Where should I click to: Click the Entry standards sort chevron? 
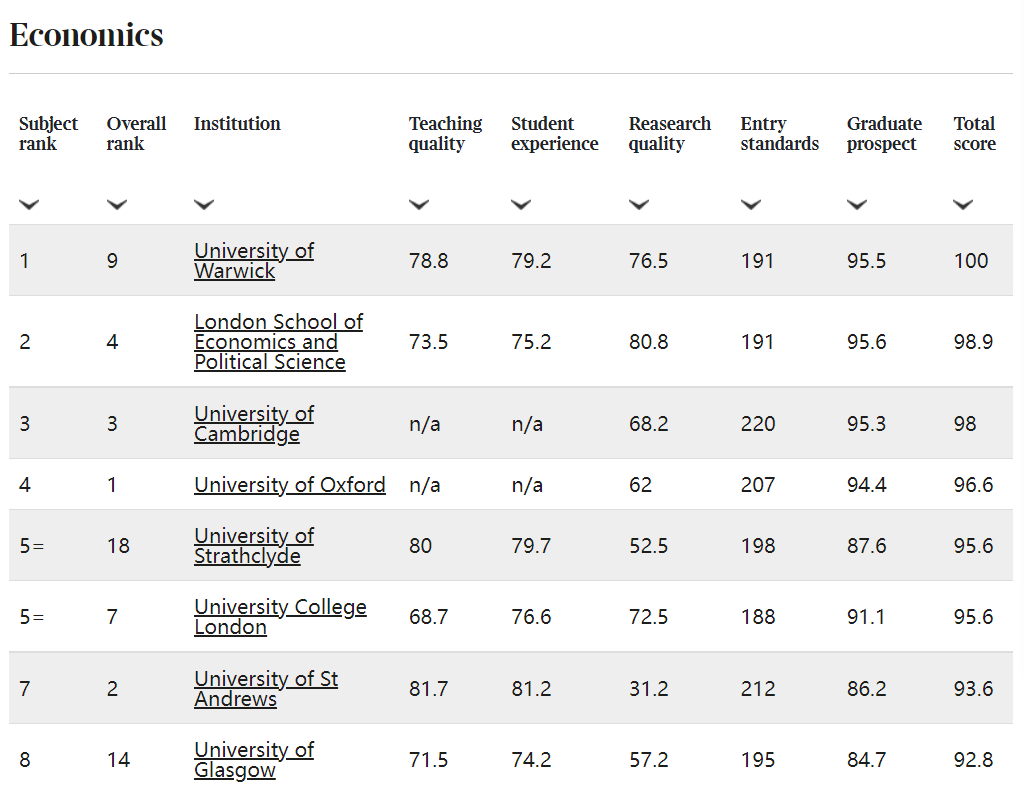[751, 205]
